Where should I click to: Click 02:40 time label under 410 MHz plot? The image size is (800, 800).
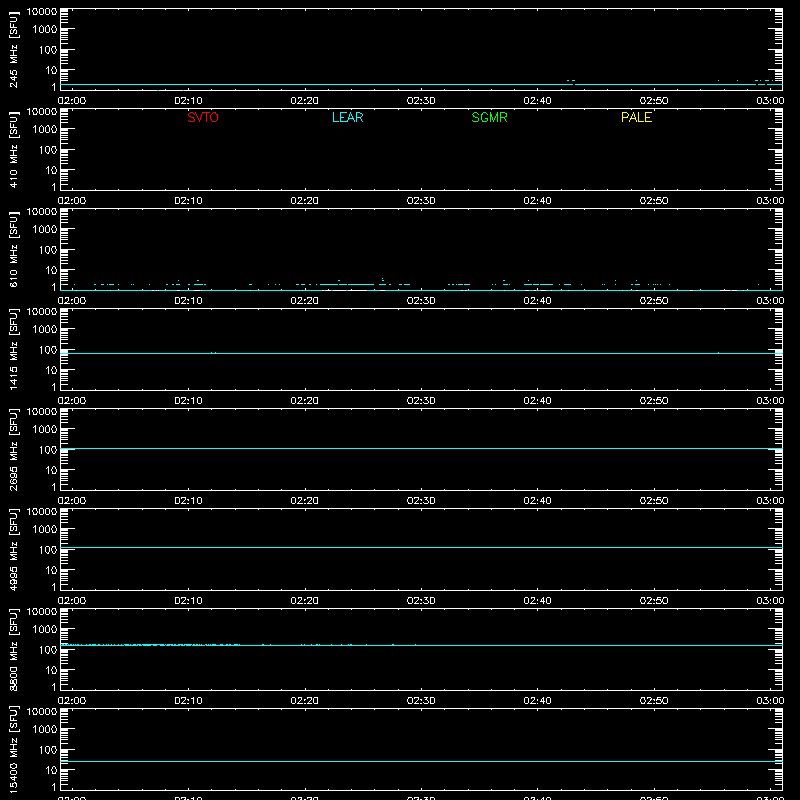coord(537,201)
